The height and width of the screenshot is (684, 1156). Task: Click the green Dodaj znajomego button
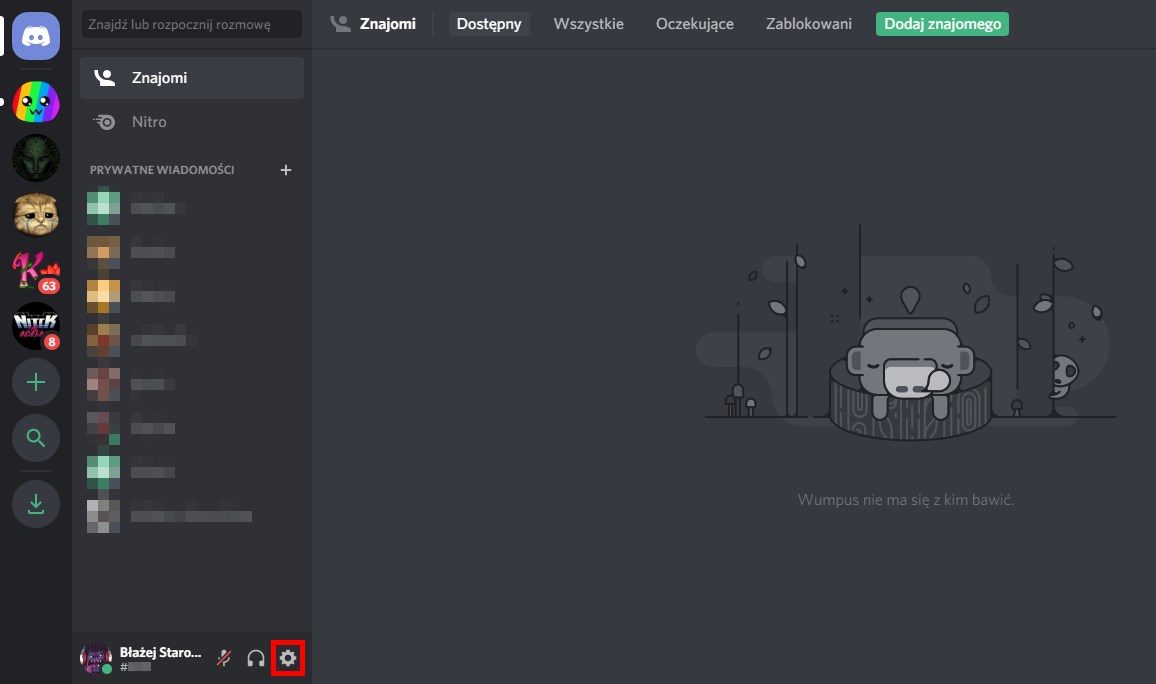[942, 24]
